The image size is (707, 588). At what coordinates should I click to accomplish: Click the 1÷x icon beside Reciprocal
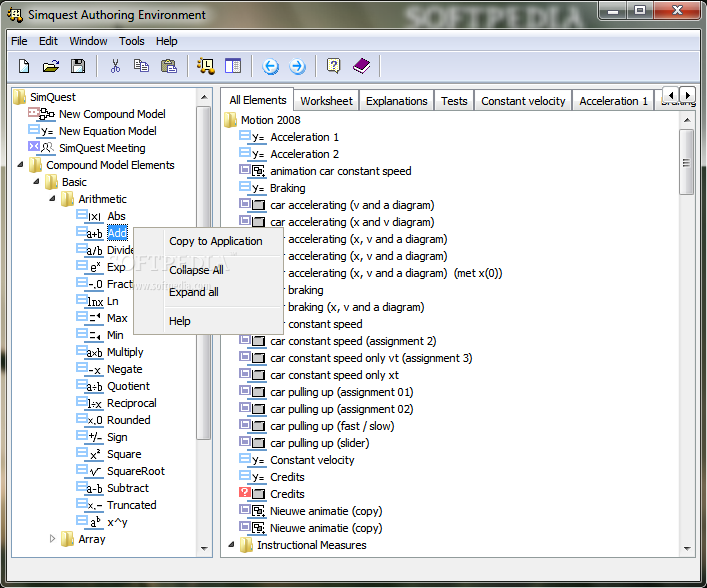coord(89,403)
